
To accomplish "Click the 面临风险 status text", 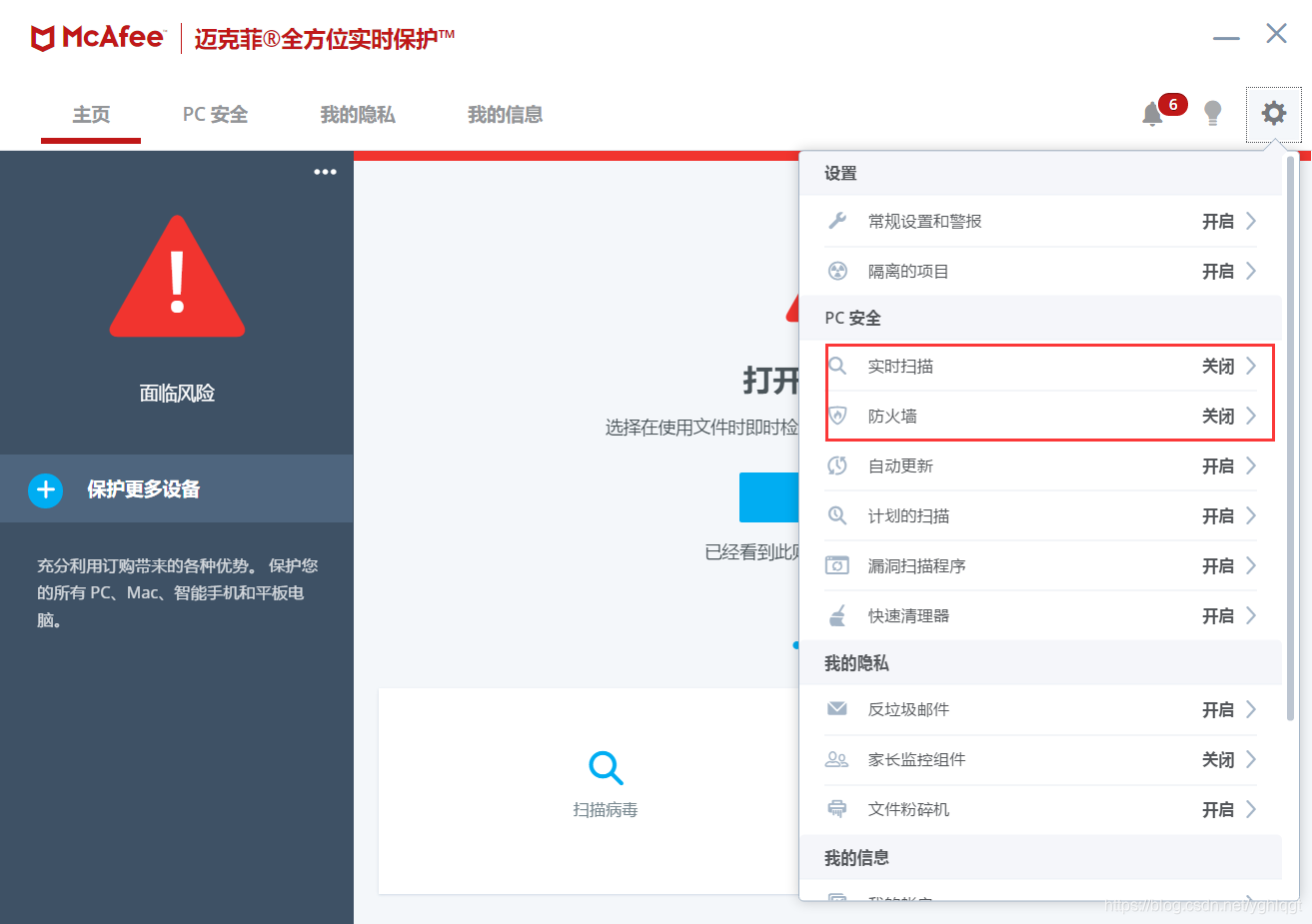I will [x=177, y=393].
